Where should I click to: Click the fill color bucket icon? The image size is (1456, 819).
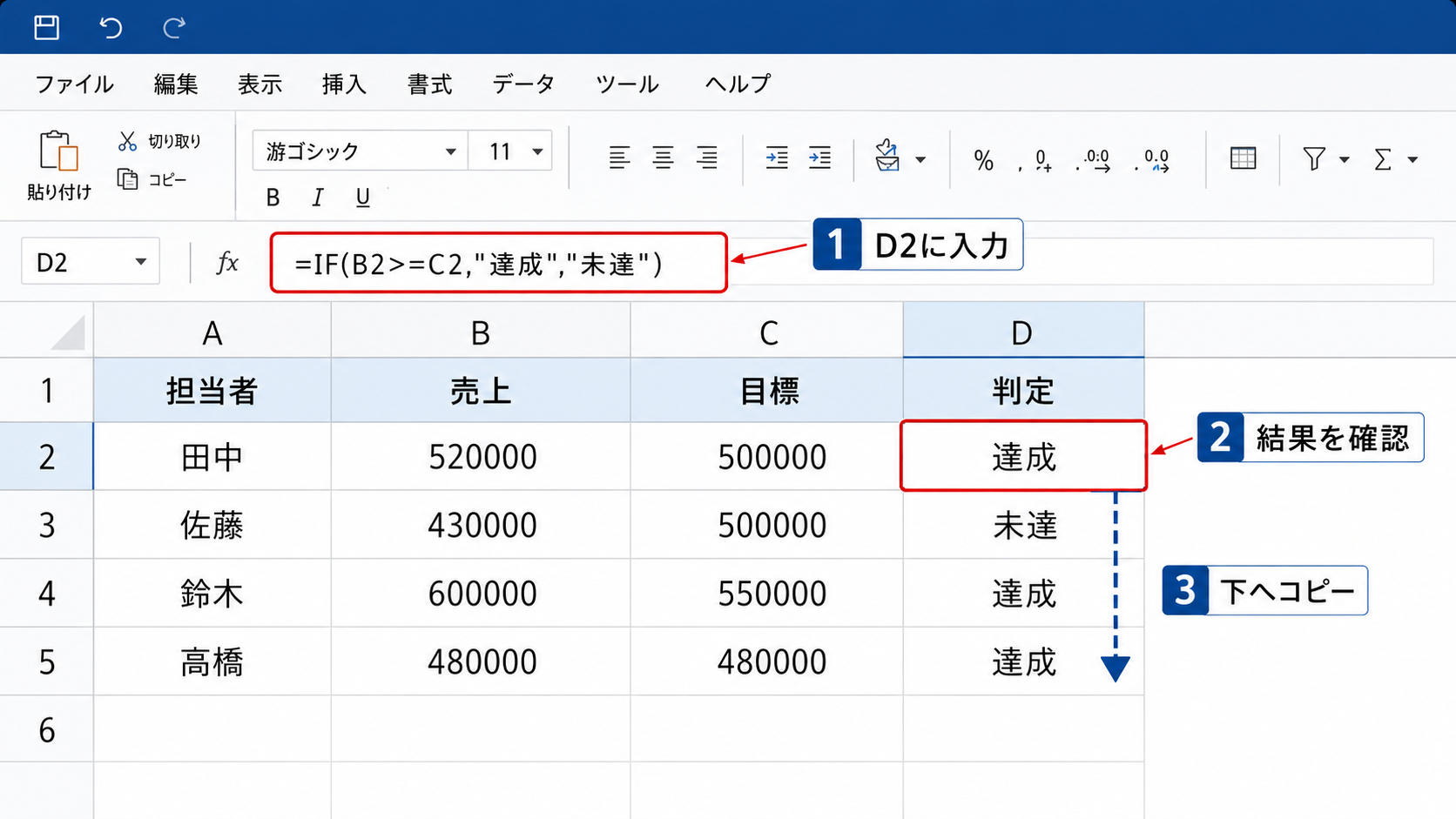886,156
